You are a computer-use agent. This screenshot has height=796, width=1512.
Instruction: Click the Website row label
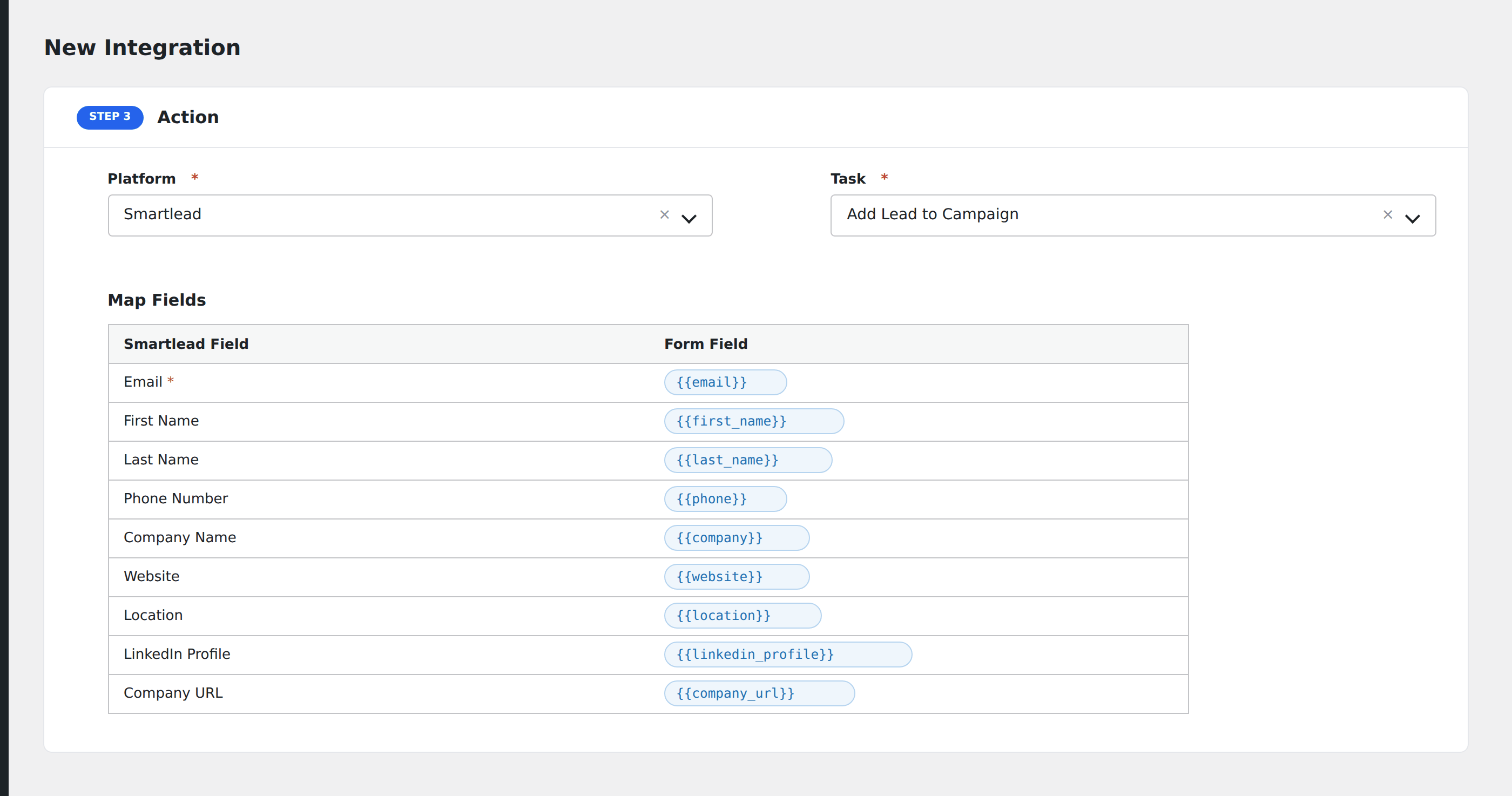coord(151,576)
